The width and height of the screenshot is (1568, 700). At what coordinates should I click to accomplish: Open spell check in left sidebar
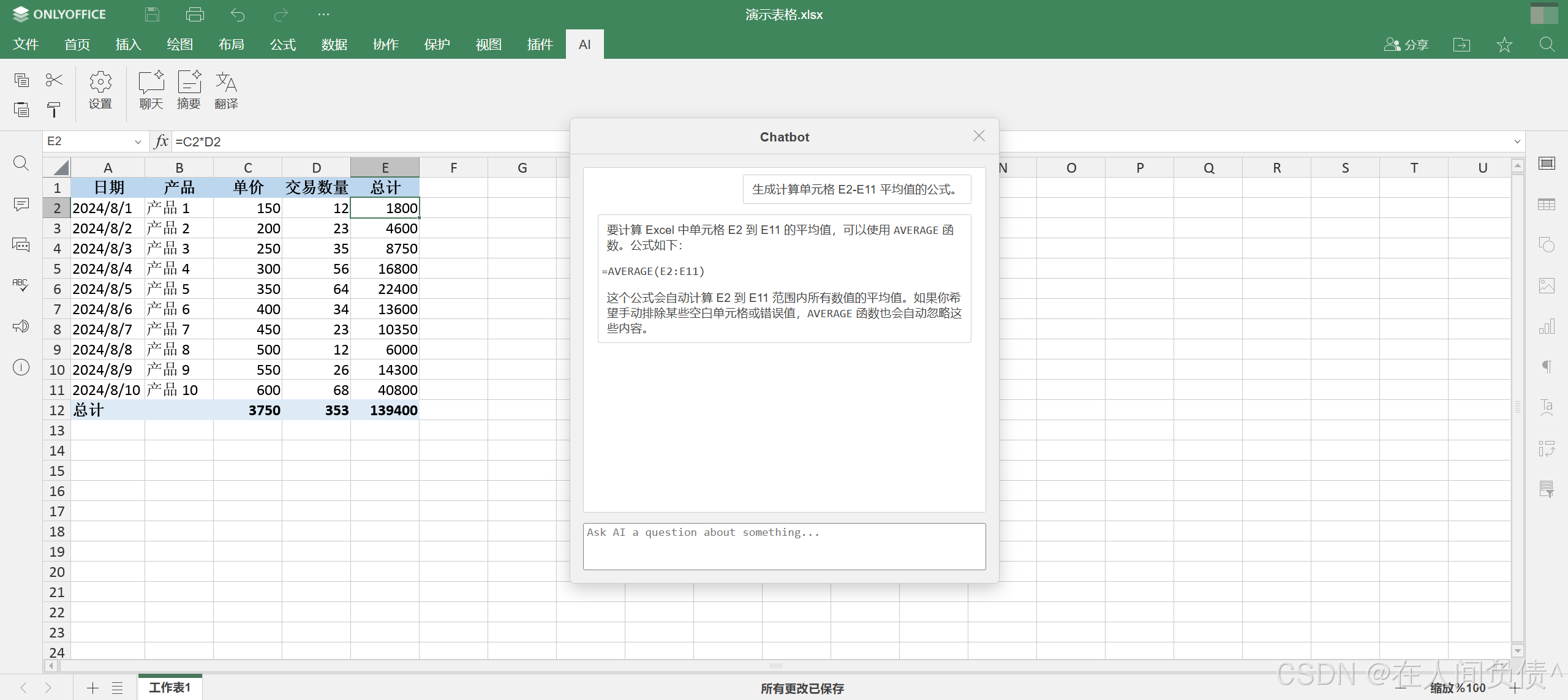click(x=21, y=285)
